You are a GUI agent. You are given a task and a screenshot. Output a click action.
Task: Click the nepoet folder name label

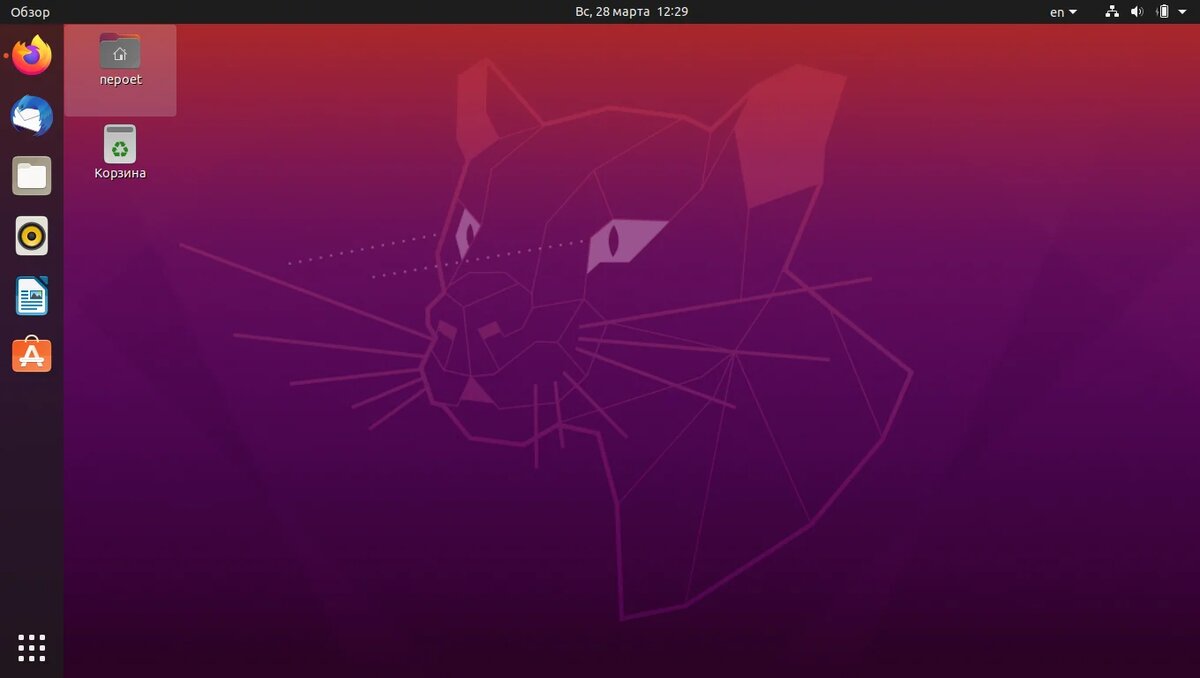119,81
